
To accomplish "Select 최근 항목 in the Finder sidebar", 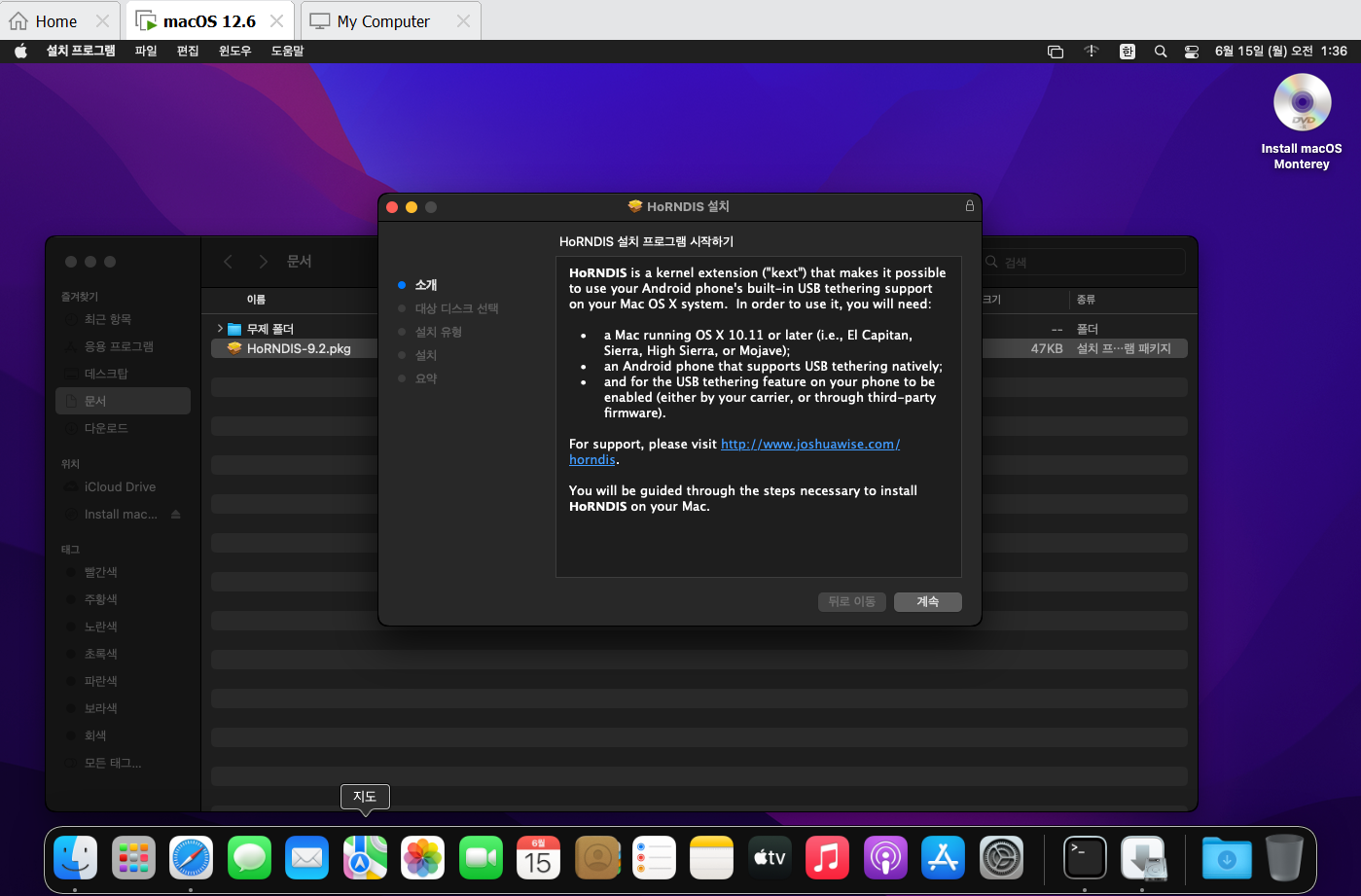I will point(124,319).
